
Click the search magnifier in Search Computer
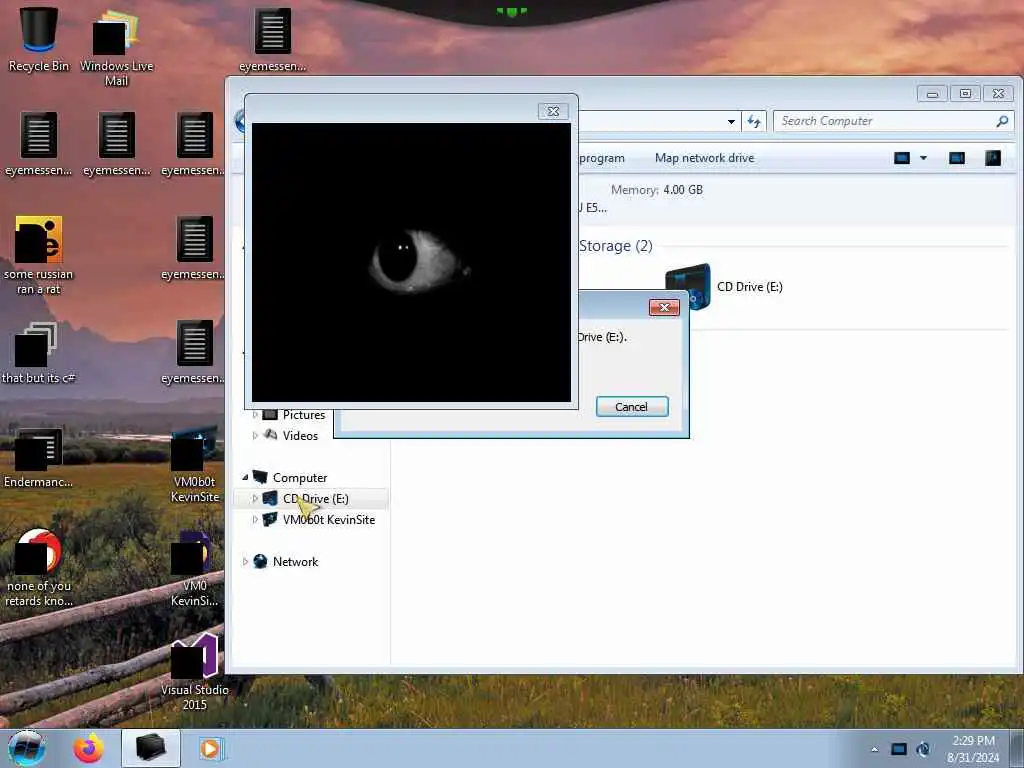(x=1002, y=121)
